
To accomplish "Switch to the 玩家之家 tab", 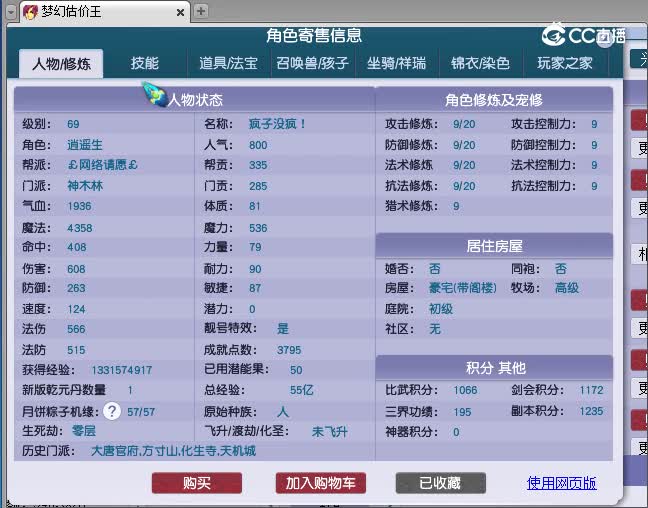I will point(565,63).
